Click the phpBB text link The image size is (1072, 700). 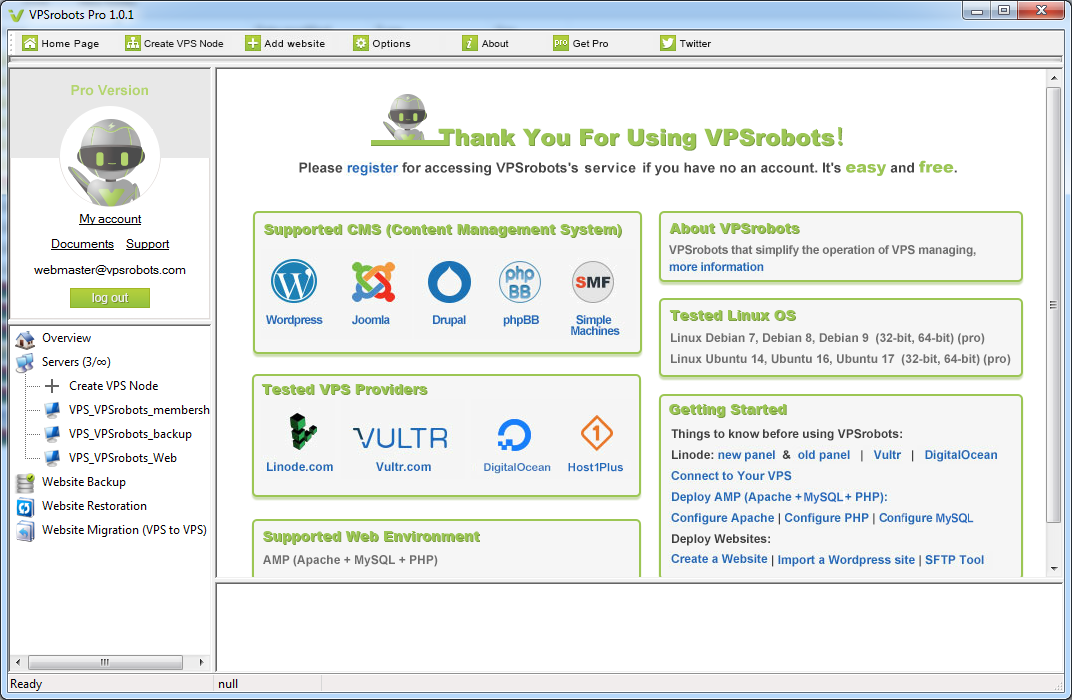(521, 320)
